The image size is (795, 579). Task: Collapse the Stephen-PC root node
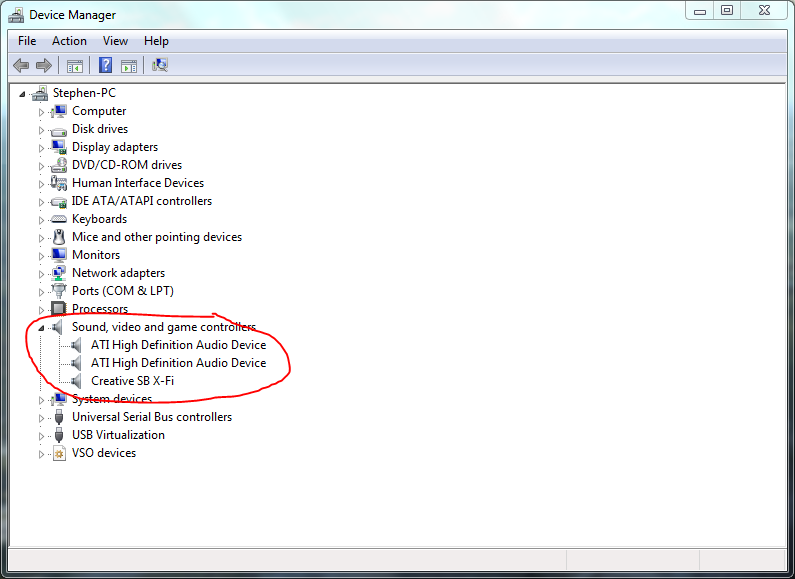pos(23,94)
